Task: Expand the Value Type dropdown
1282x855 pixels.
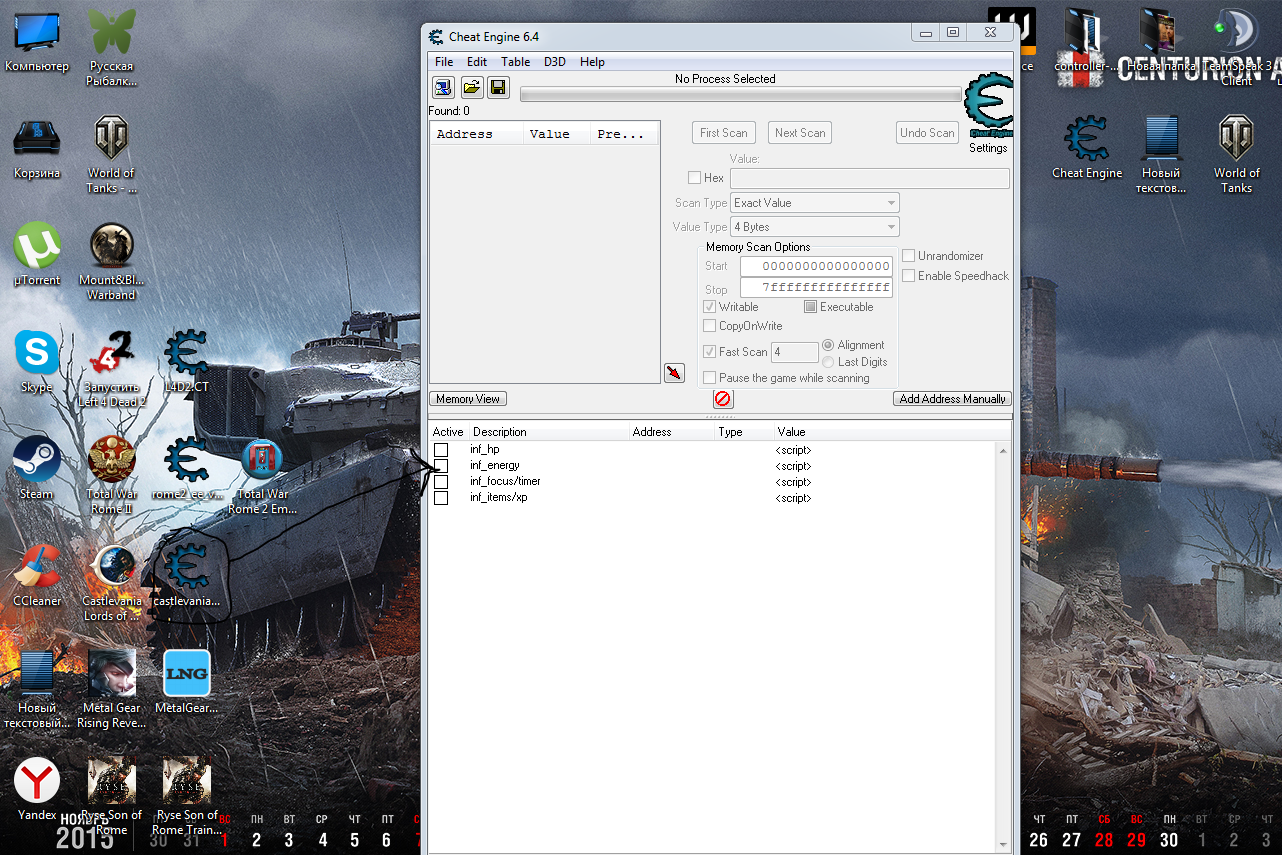Action: 815,227
